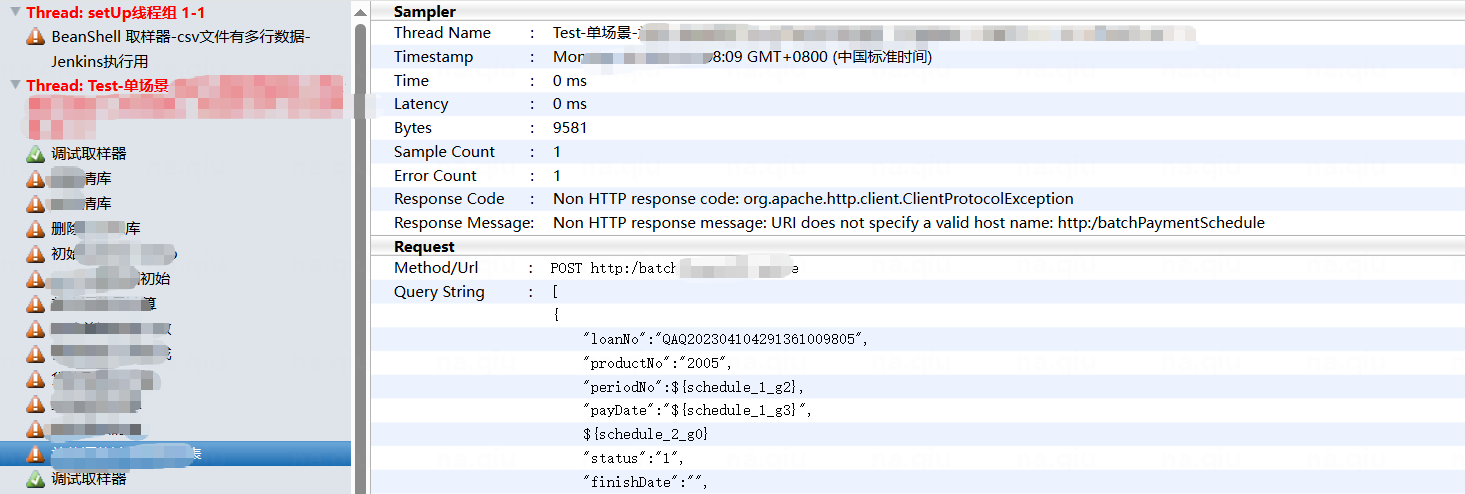Collapse the Thread: Test-单场景 node

(x=15, y=85)
